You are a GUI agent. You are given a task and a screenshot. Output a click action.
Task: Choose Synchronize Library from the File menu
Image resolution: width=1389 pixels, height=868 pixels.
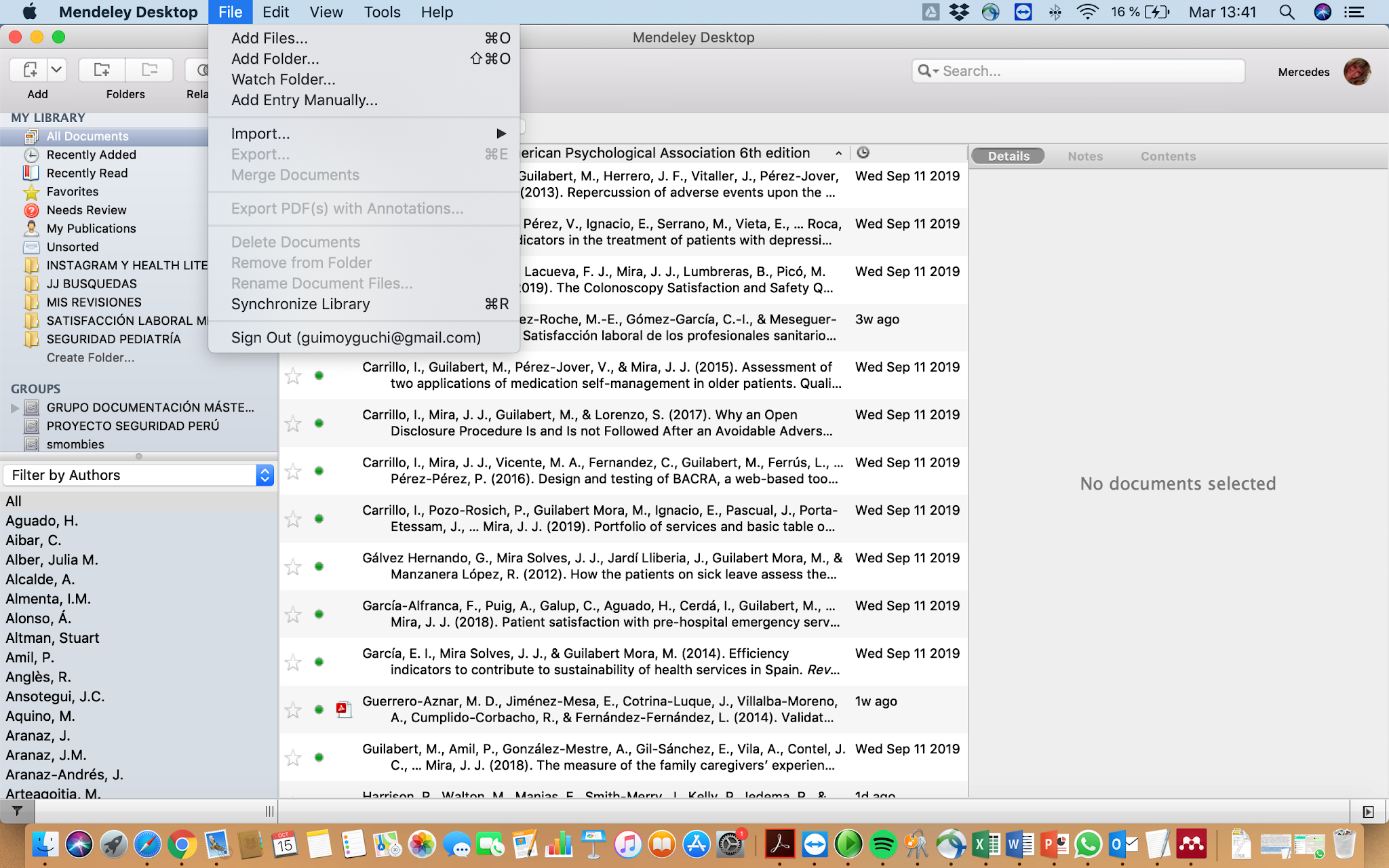tap(300, 304)
